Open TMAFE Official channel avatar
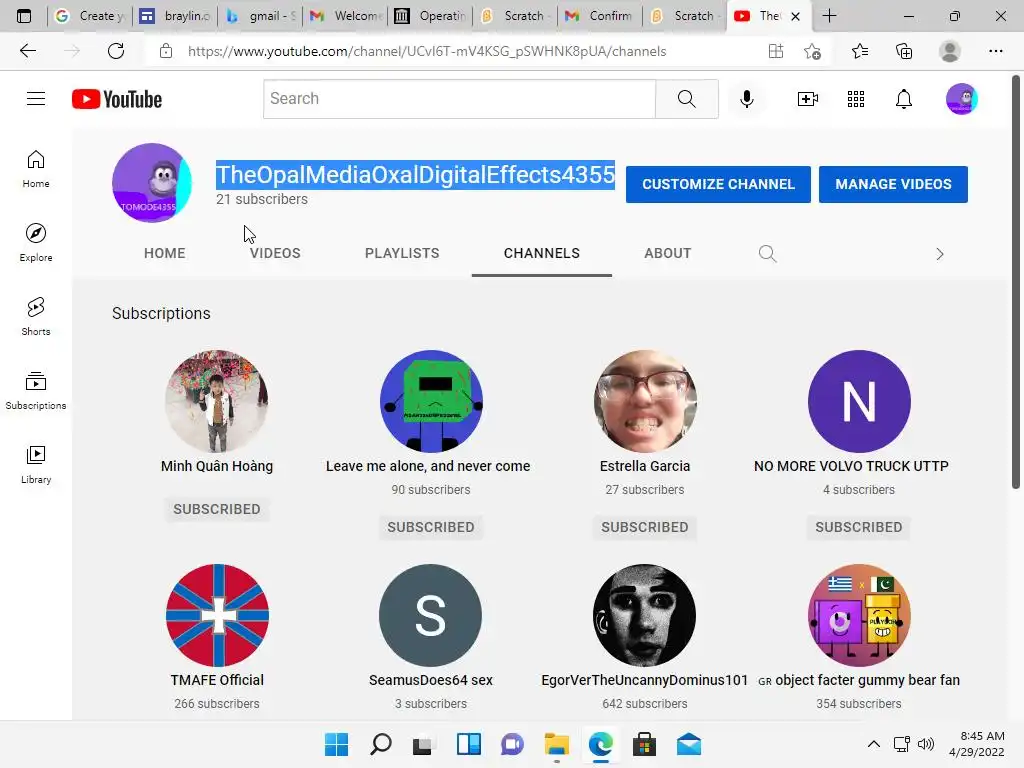Image resolution: width=1024 pixels, height=768 pixels. click(x=217, y=615)
